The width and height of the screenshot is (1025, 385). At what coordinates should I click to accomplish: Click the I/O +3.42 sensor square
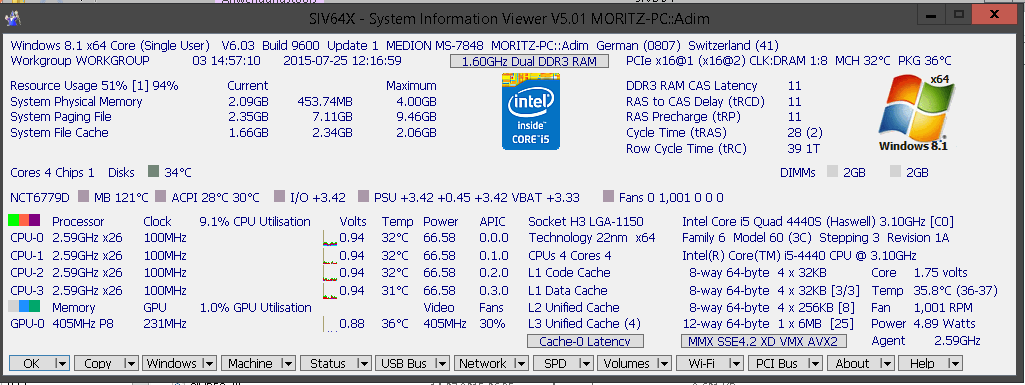pos(280,196)
